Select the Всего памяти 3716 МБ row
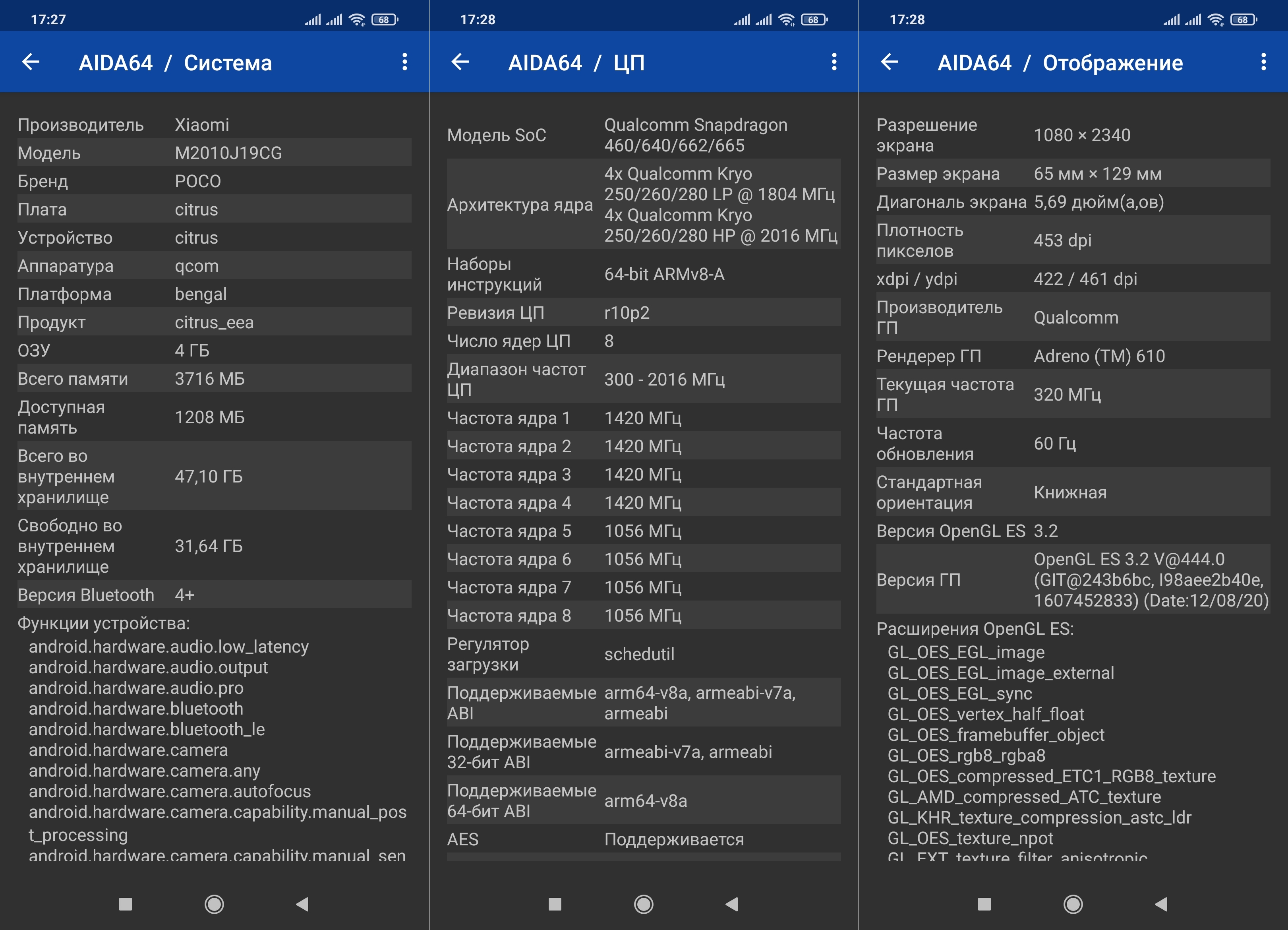The height and width of the screenshot is (930, 1288). coord(214,378)
